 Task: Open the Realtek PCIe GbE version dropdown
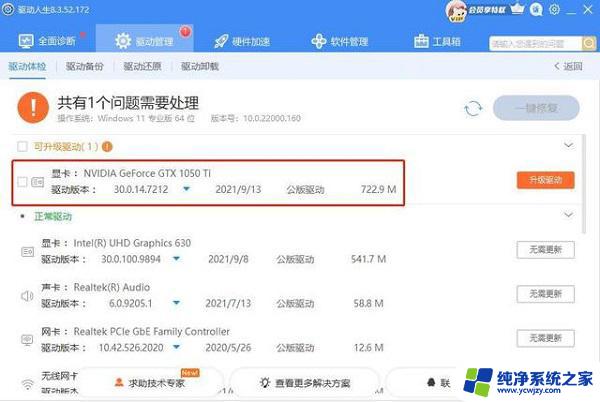[176, 347]
